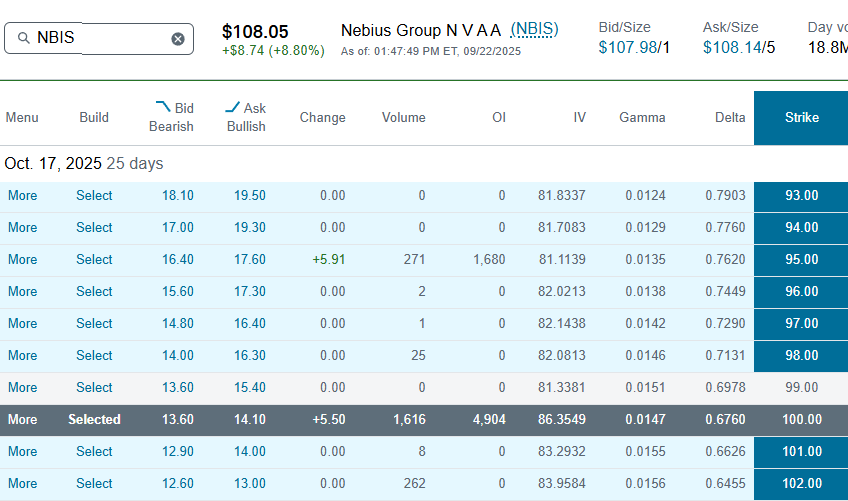Image resolution: width=848 pixels, height=501 pixels.
Task: Open the NBIS ticker link
Action: 534,29
